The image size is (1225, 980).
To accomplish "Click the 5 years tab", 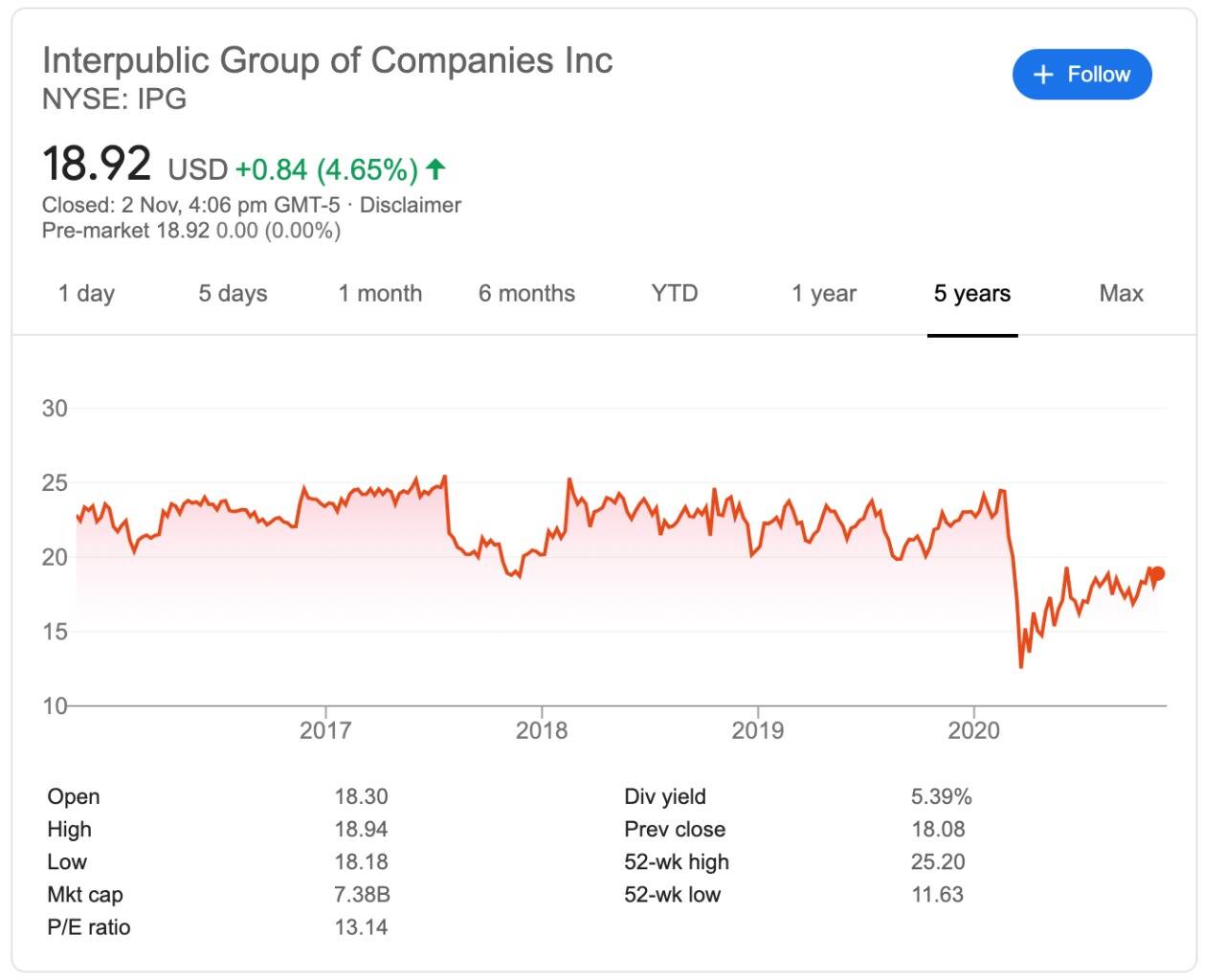I will (971, 294).
